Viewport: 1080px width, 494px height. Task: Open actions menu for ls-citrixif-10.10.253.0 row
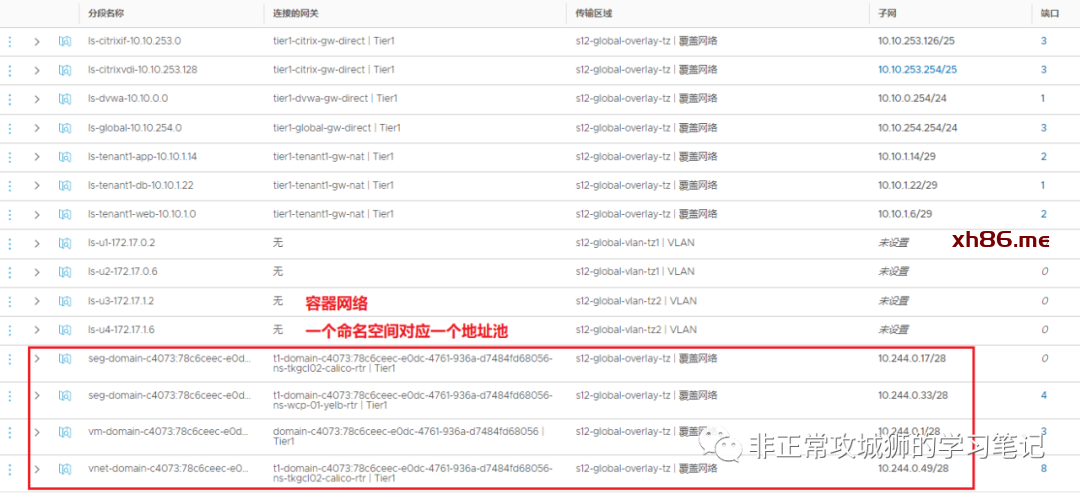click(10, 41)
